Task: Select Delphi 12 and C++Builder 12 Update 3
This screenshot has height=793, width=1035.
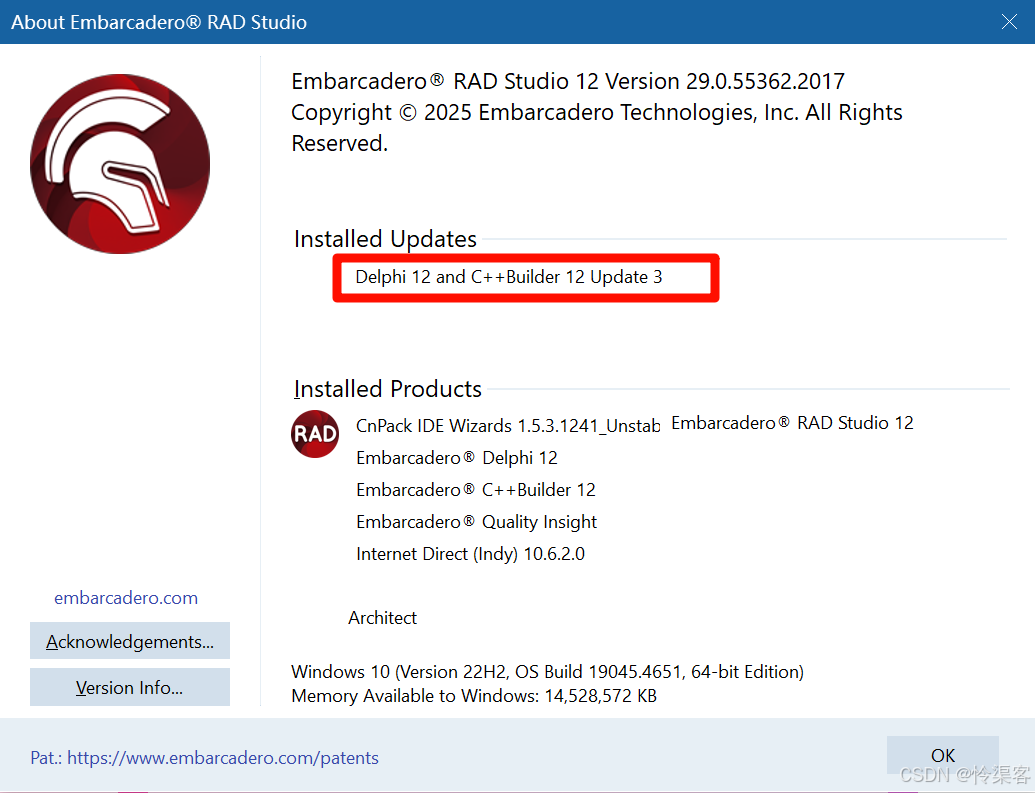Action: tap(509, 277)
